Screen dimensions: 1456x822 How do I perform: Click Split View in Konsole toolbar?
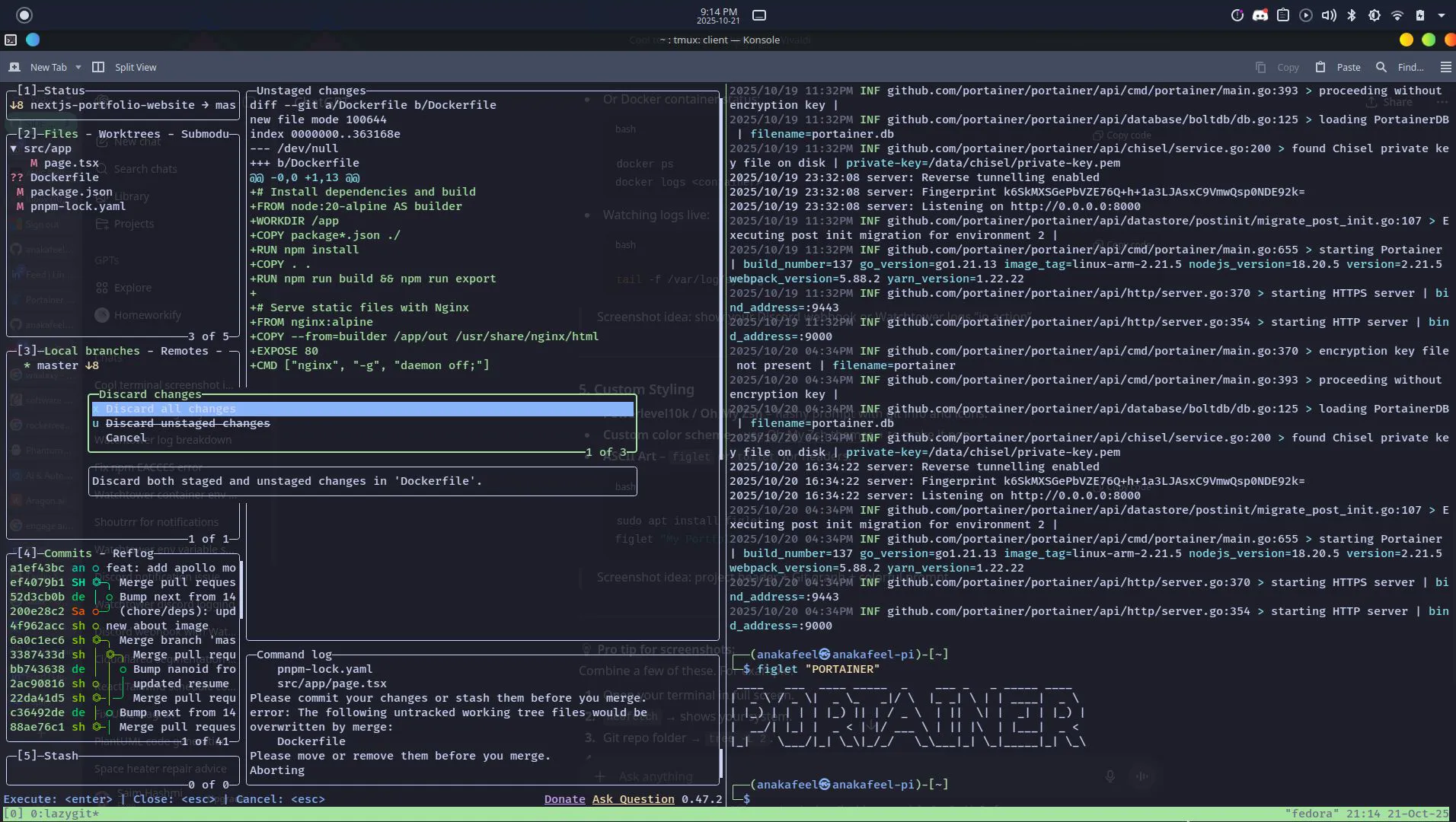(124, 67)
